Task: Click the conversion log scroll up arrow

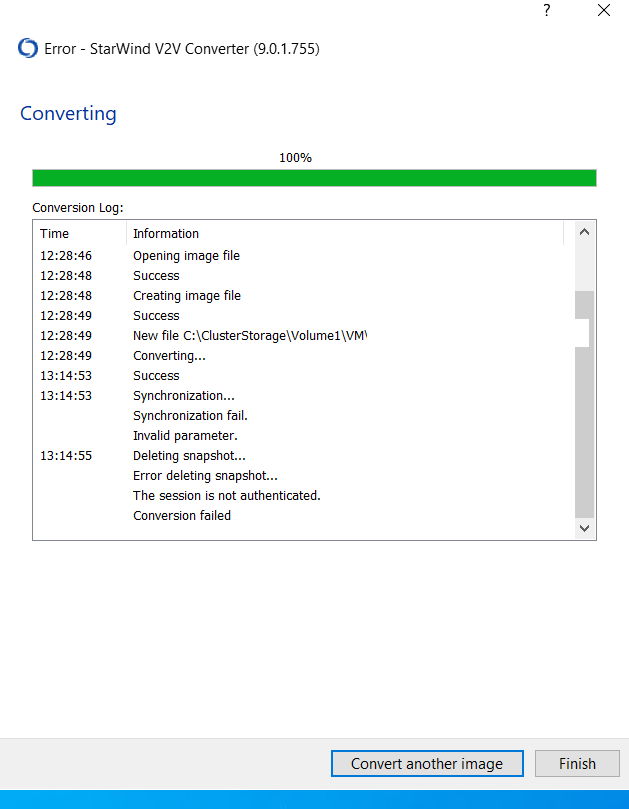Action: point(584,232)
